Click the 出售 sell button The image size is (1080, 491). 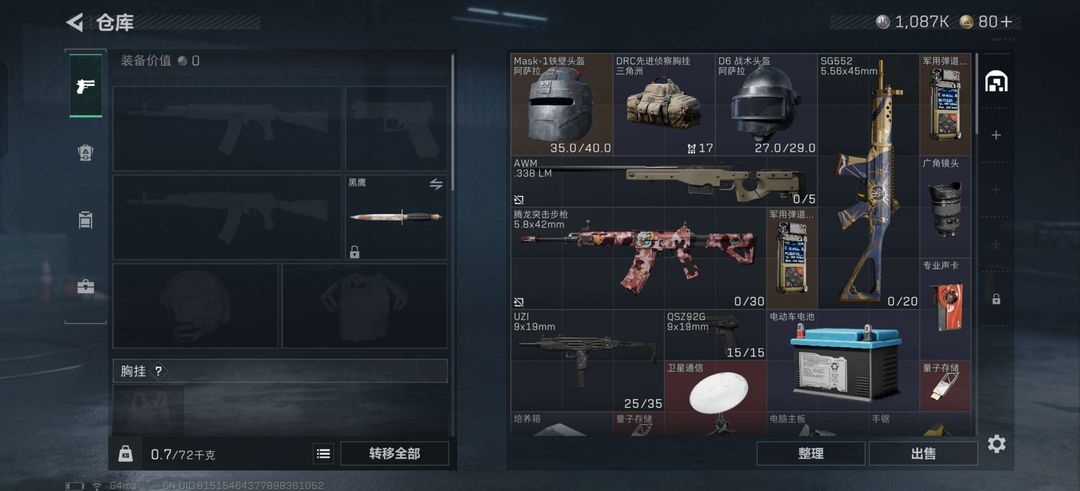923,454
